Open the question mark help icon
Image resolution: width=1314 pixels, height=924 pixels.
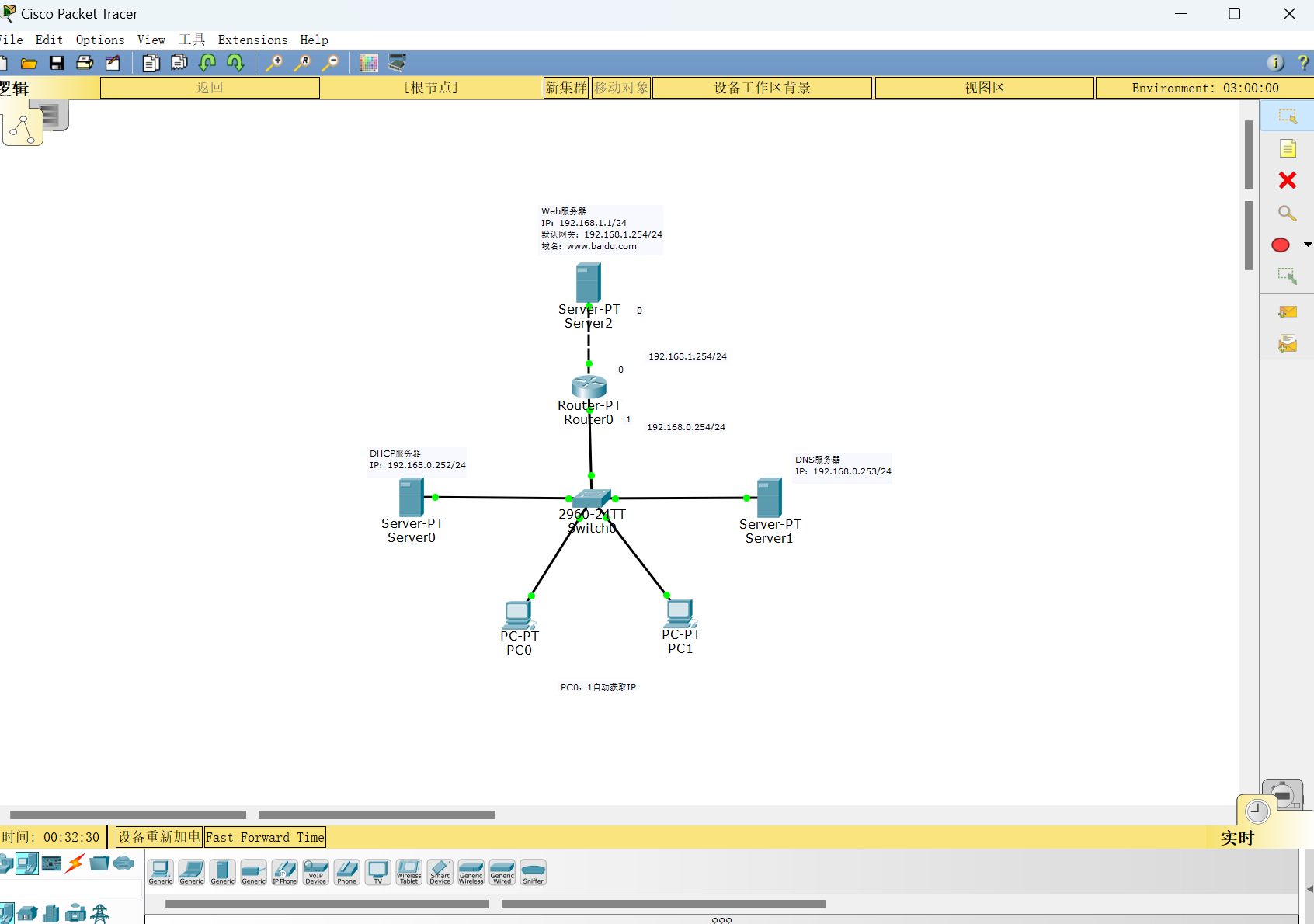pos(1303,63)
